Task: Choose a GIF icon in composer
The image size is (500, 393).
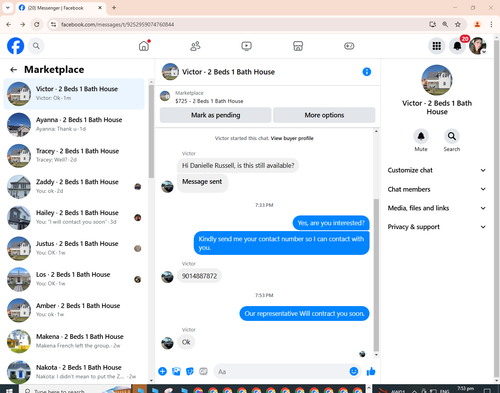Action: [x=203, y=371]
